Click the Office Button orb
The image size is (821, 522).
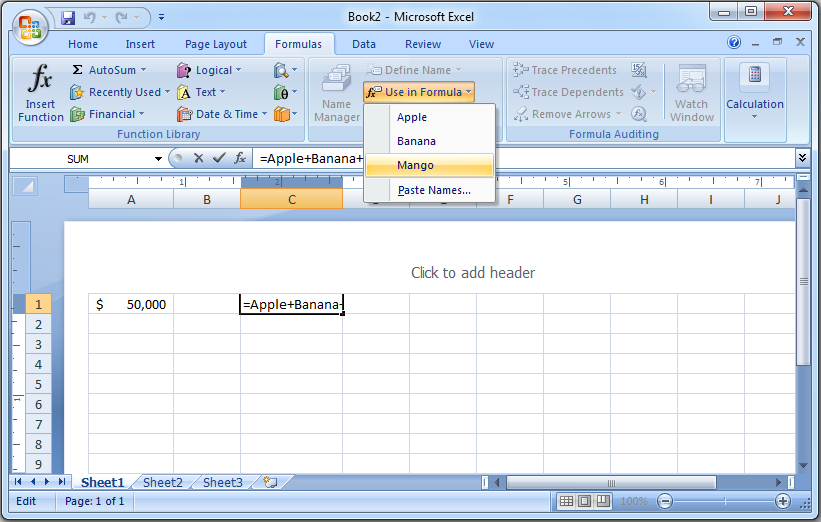(30, 27)
